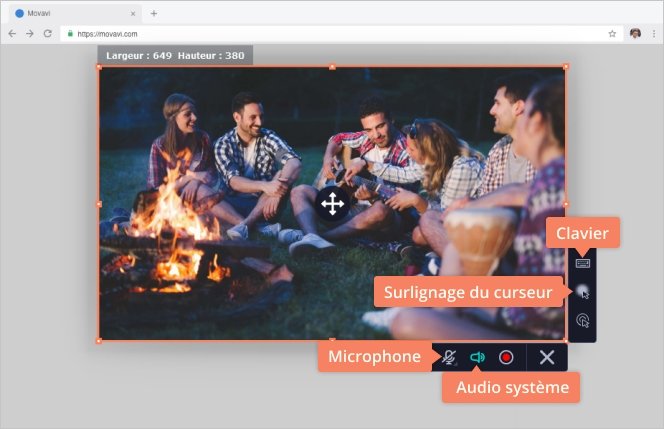Click the top-right capture frame handle

pos(566,66)
